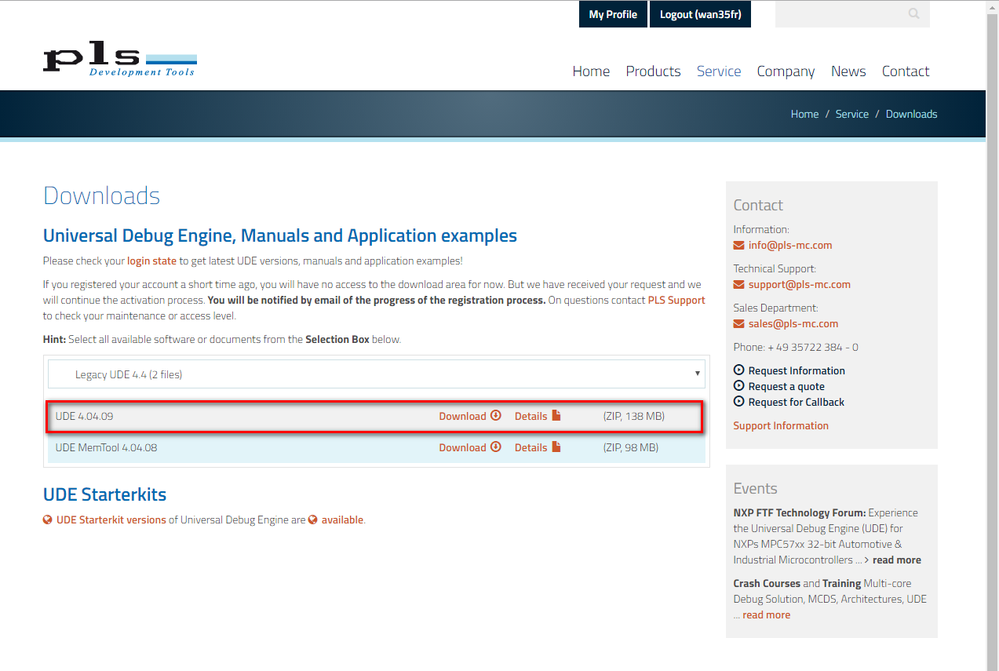Open the Company menu
999x671 pixels.
[x=786, y=71]
